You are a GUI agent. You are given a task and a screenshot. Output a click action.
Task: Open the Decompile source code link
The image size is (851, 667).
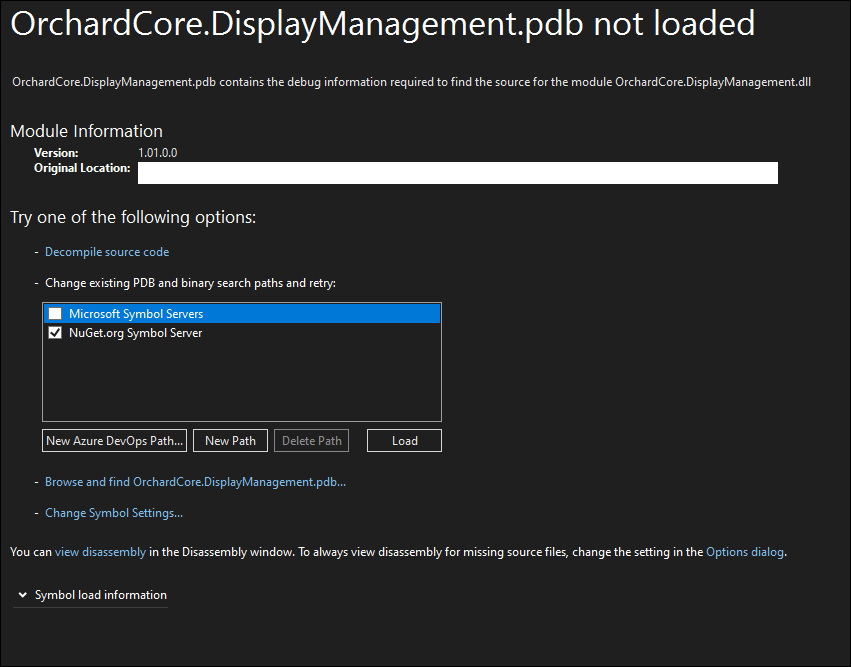pos(106,251)
